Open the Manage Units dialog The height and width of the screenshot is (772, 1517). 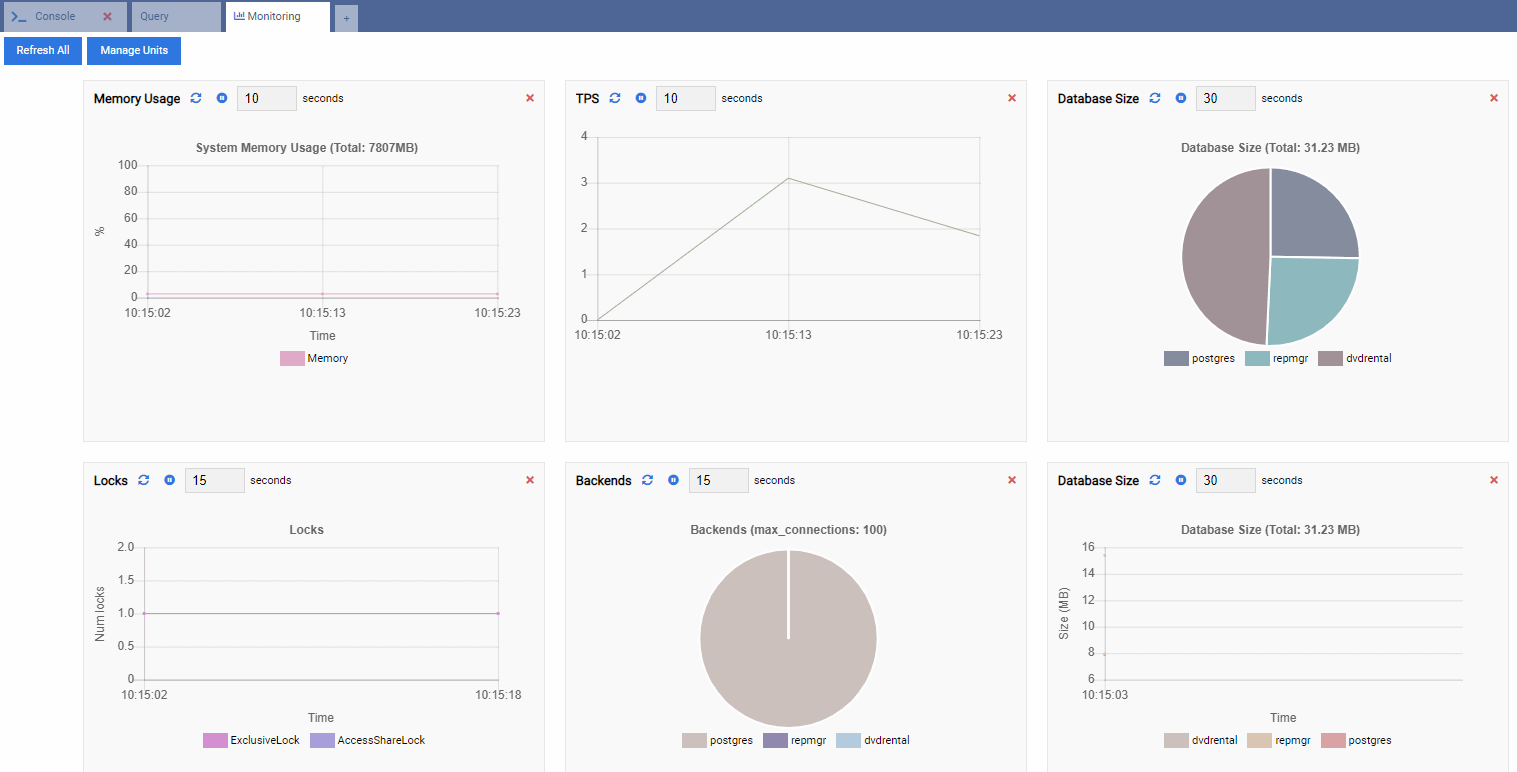click(133, 50)
